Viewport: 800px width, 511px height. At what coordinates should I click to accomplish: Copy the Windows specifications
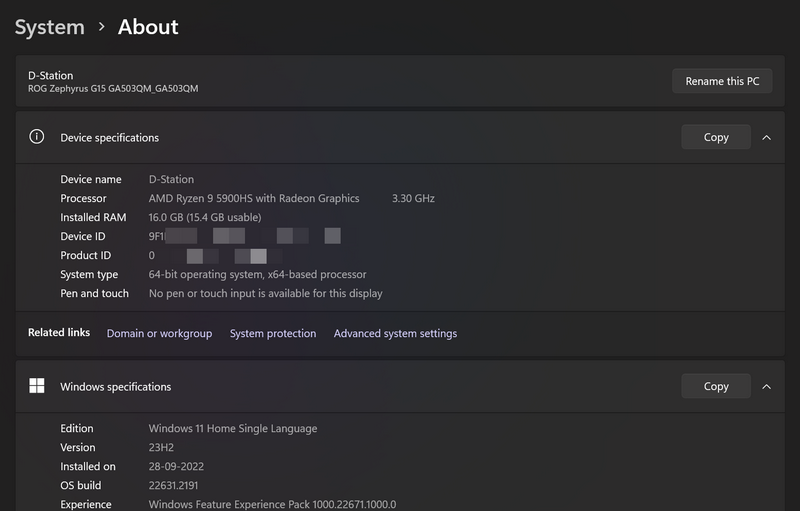pos(716,386)
